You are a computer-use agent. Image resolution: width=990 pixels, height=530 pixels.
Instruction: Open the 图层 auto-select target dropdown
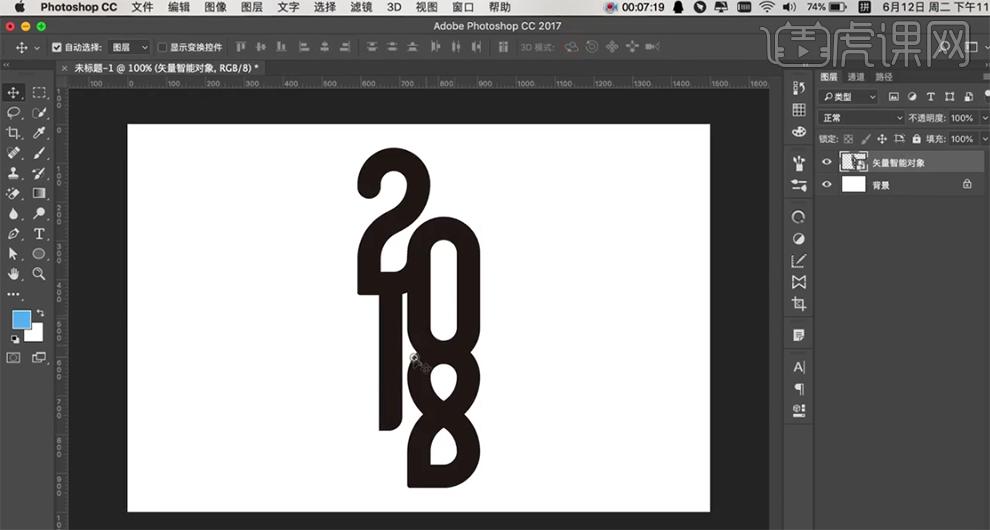tap(129, 47)
